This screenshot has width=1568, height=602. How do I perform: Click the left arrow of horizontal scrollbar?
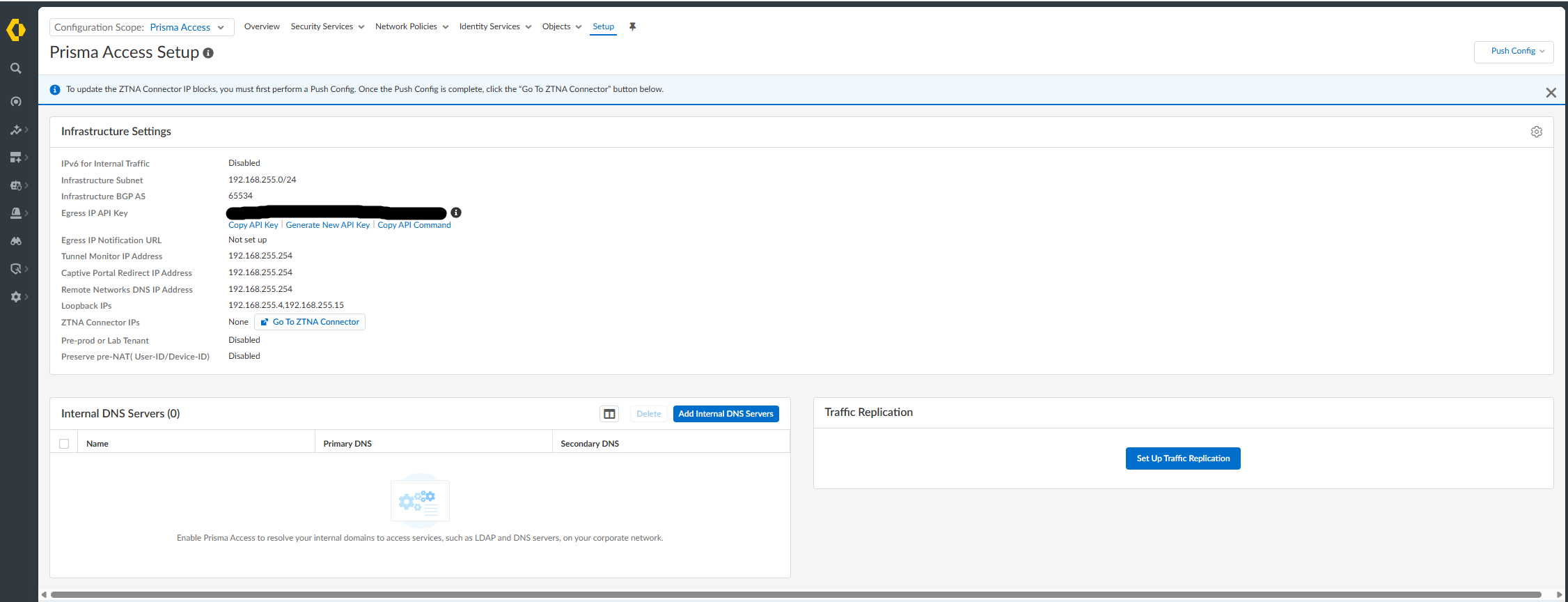44,594
